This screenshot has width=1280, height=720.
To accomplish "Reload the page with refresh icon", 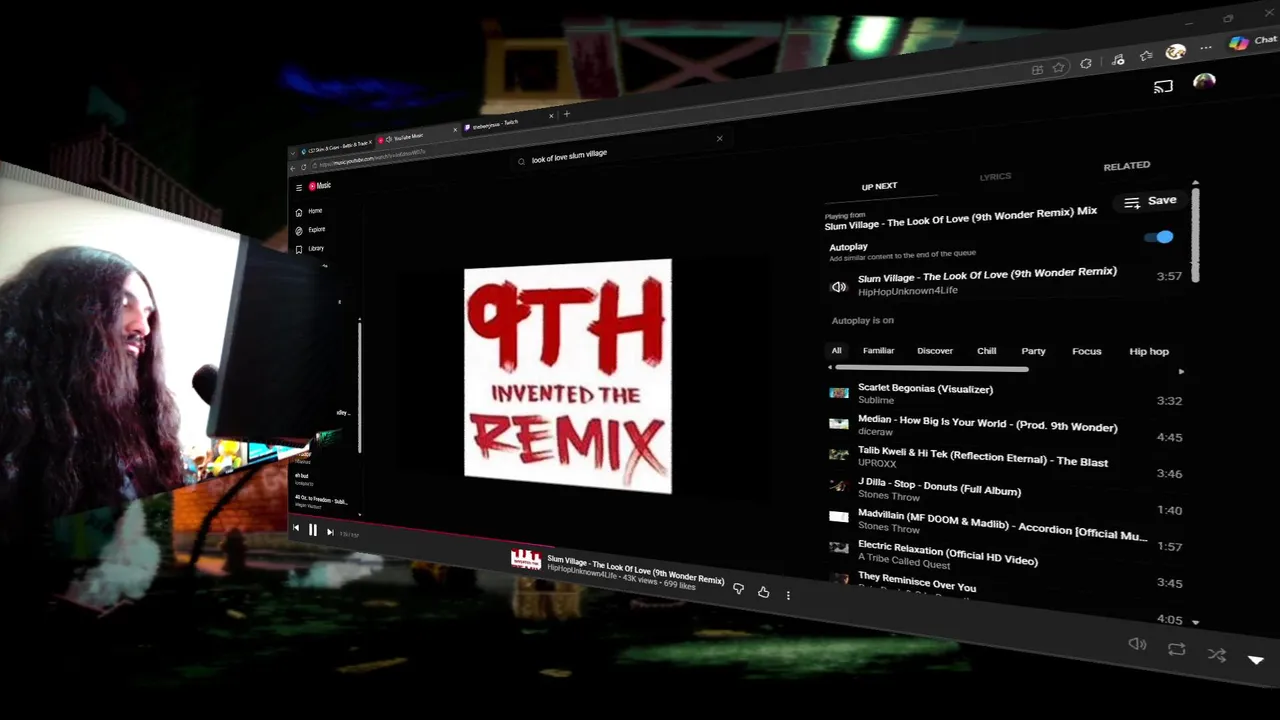I will tap(304, 167).
